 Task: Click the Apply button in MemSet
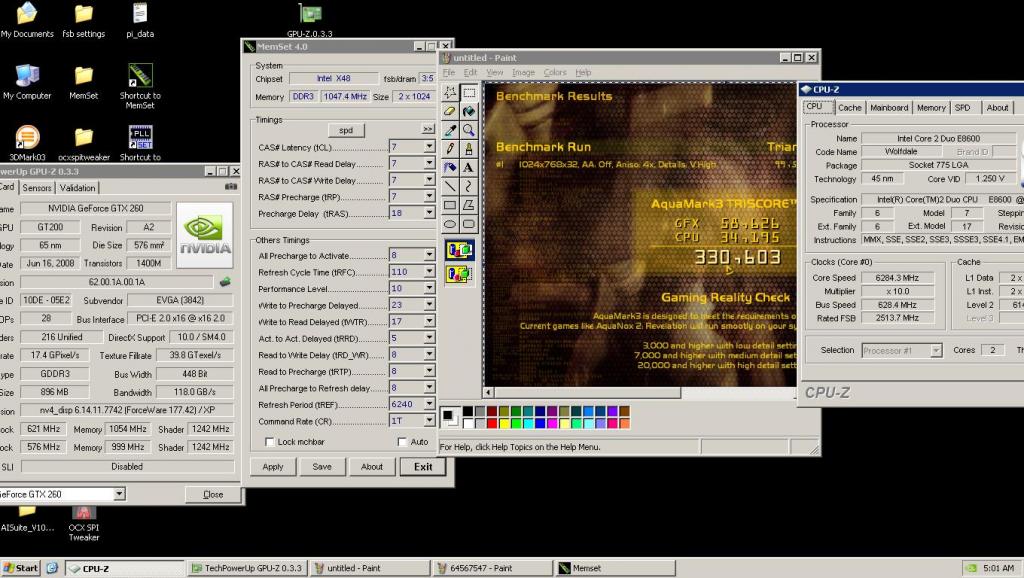tap(273, 467)
